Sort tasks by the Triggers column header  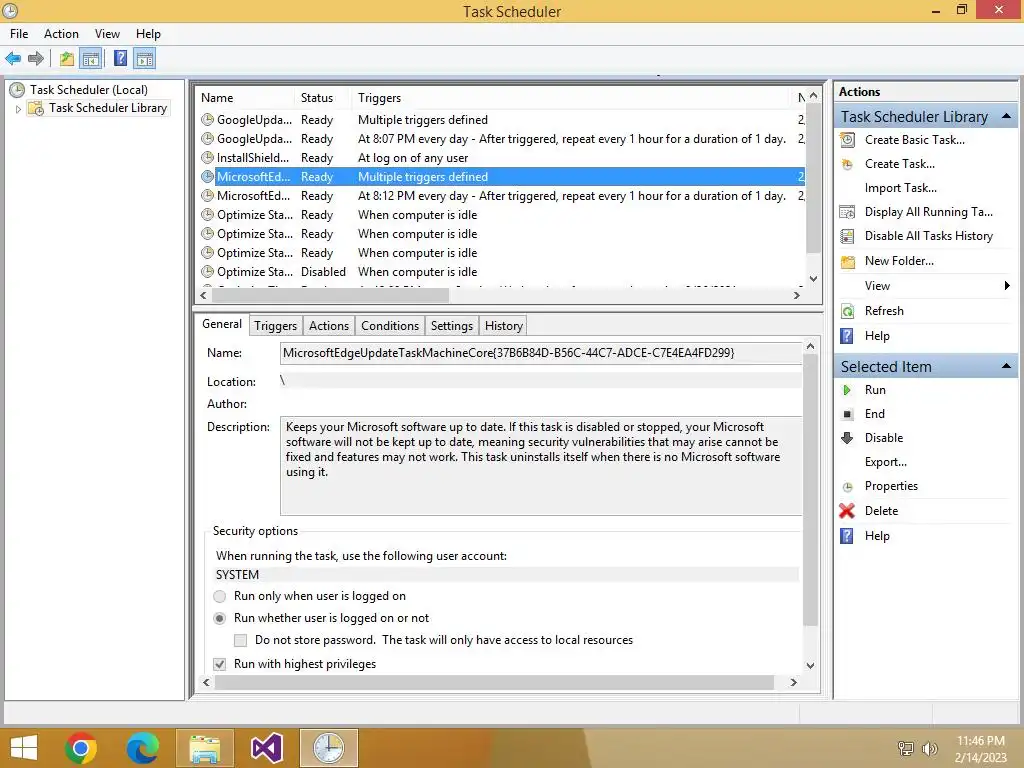571,98
